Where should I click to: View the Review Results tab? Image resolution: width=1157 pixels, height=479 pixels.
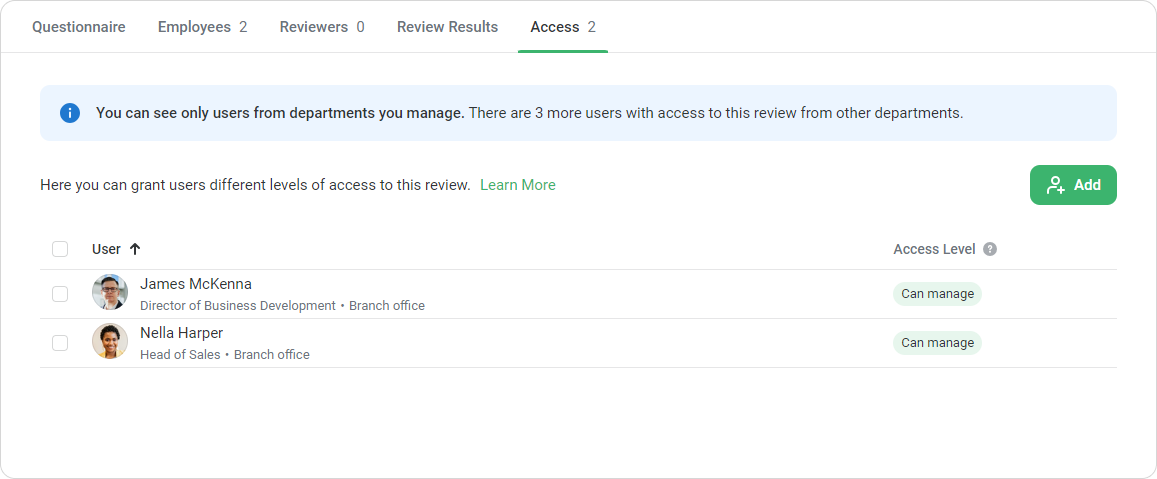[x=447, y=27]
